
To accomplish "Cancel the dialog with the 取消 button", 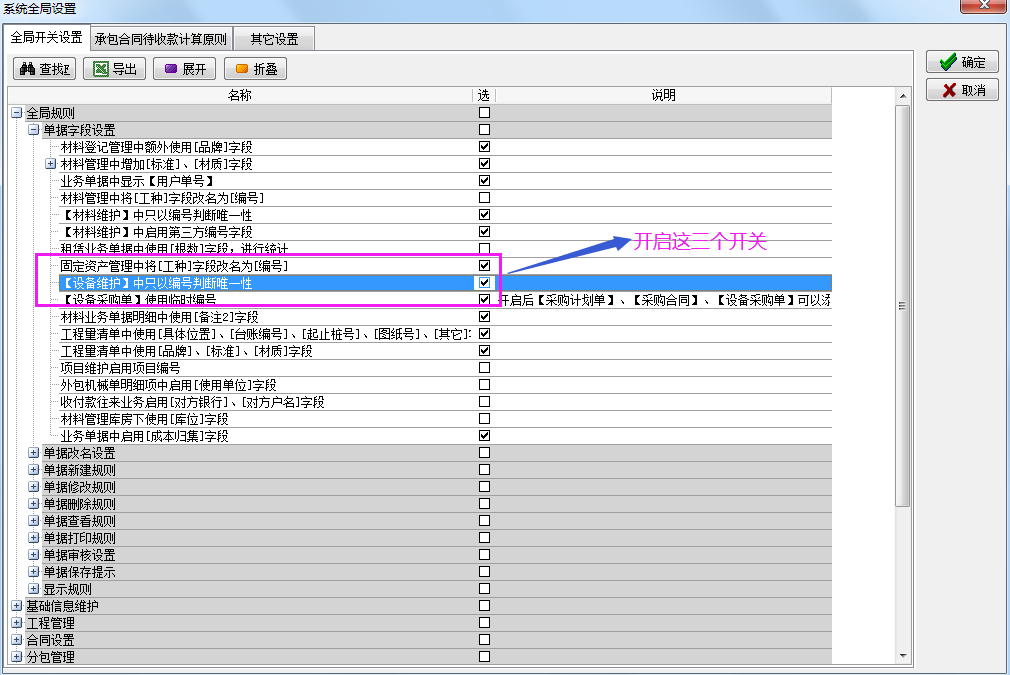I will (962, 90).
